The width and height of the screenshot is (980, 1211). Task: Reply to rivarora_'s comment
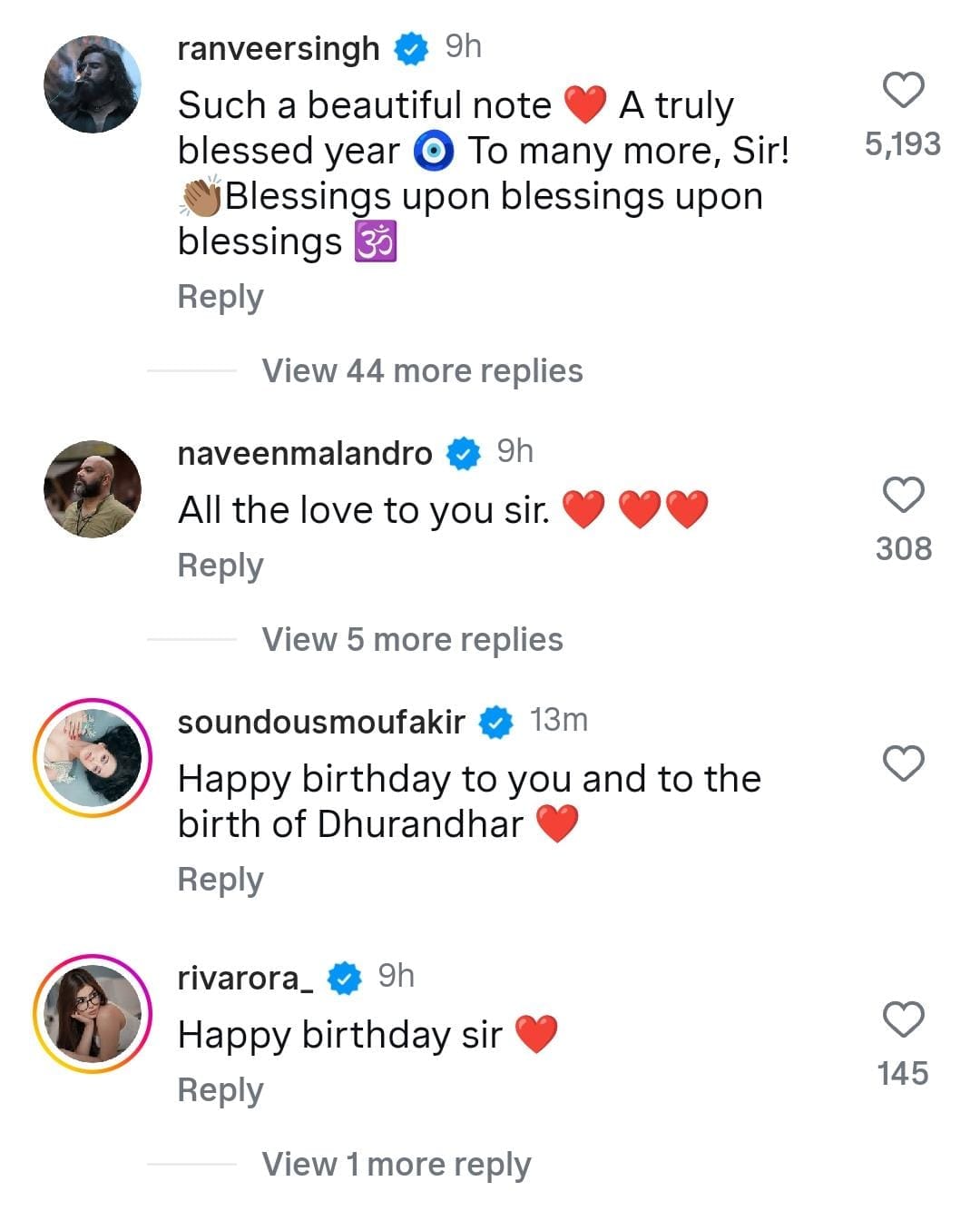pos(220,1090)
